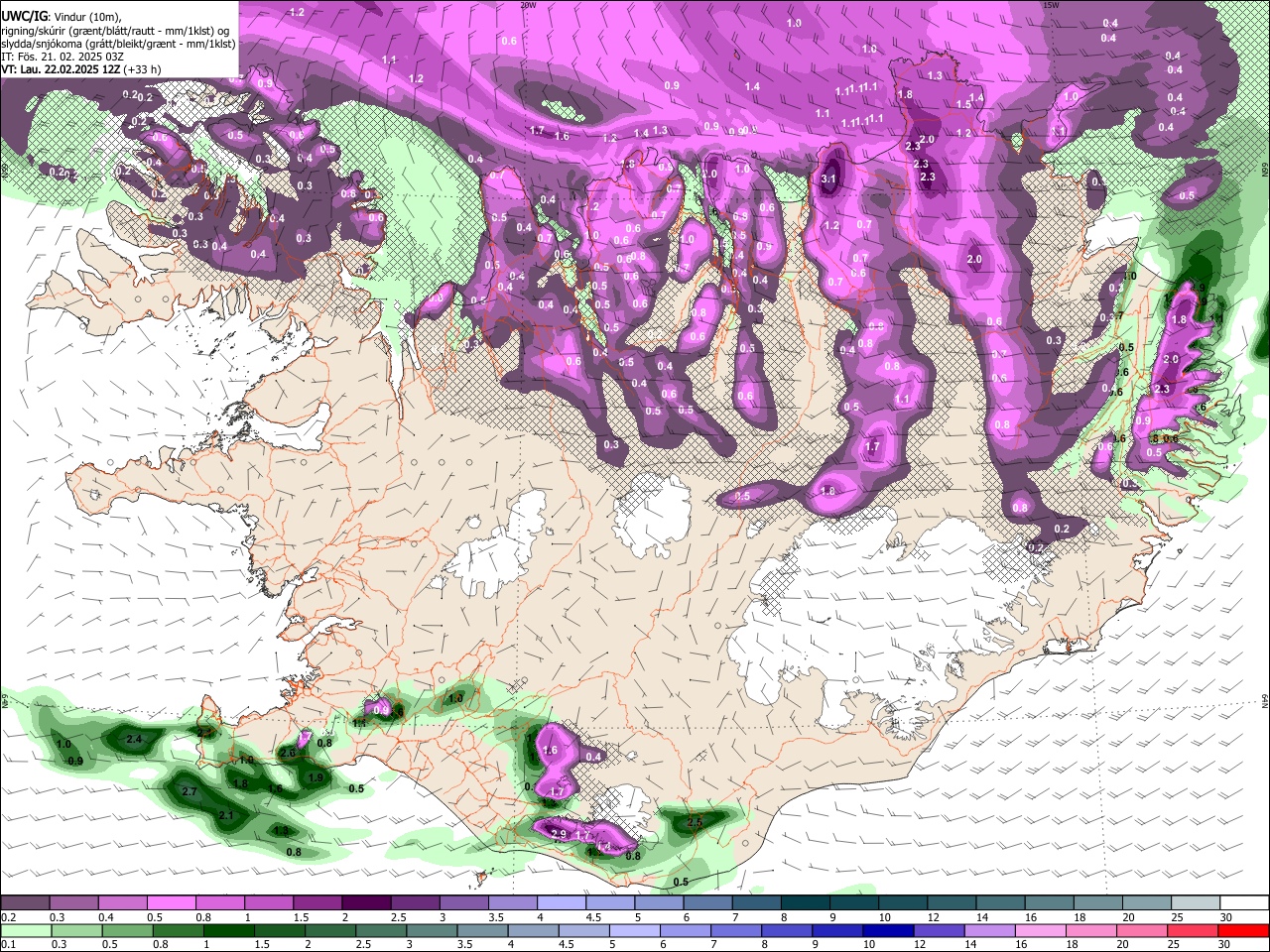Click the '0.1' label under lower legend row
Screen dimensions: 1270x952
9,945
